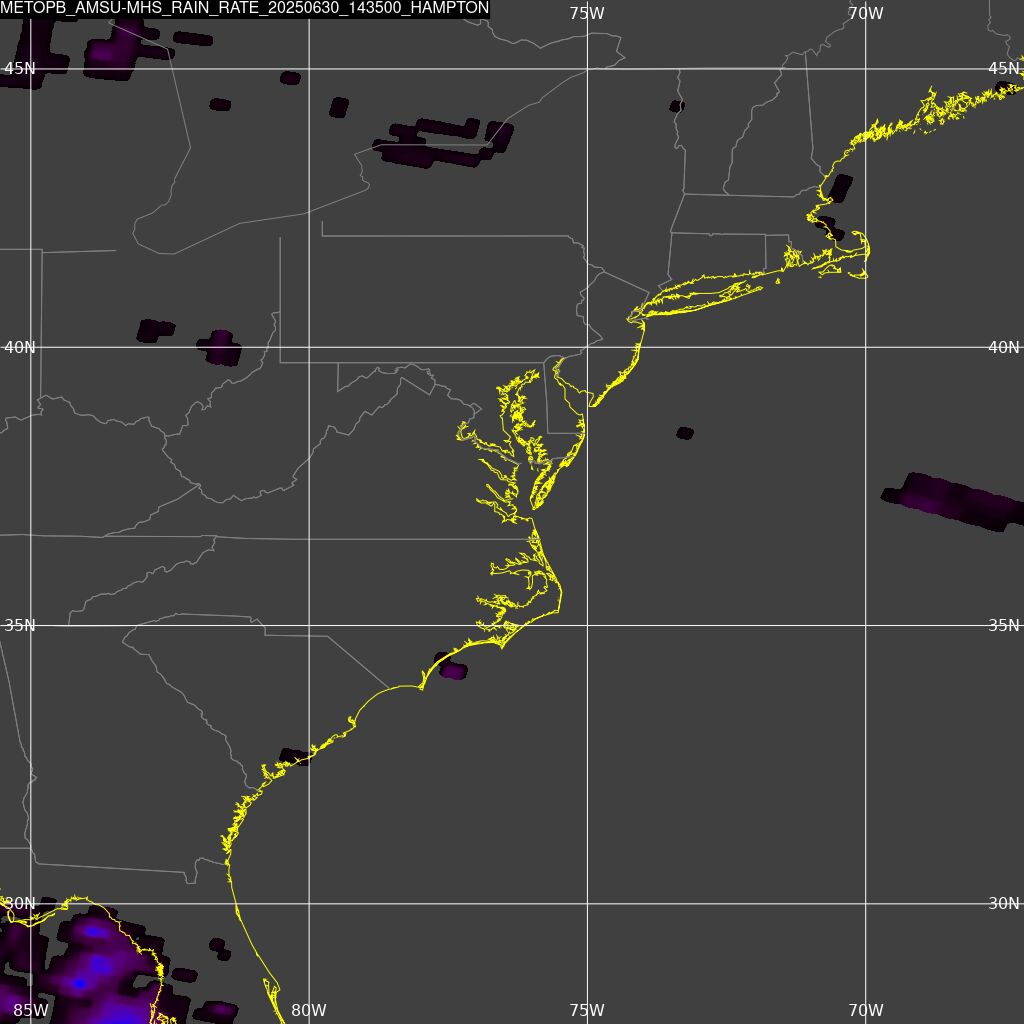1024x1024 pixels.
Task: Click the 85W label along the bottom edge
Action: (x=30, y=1010)
